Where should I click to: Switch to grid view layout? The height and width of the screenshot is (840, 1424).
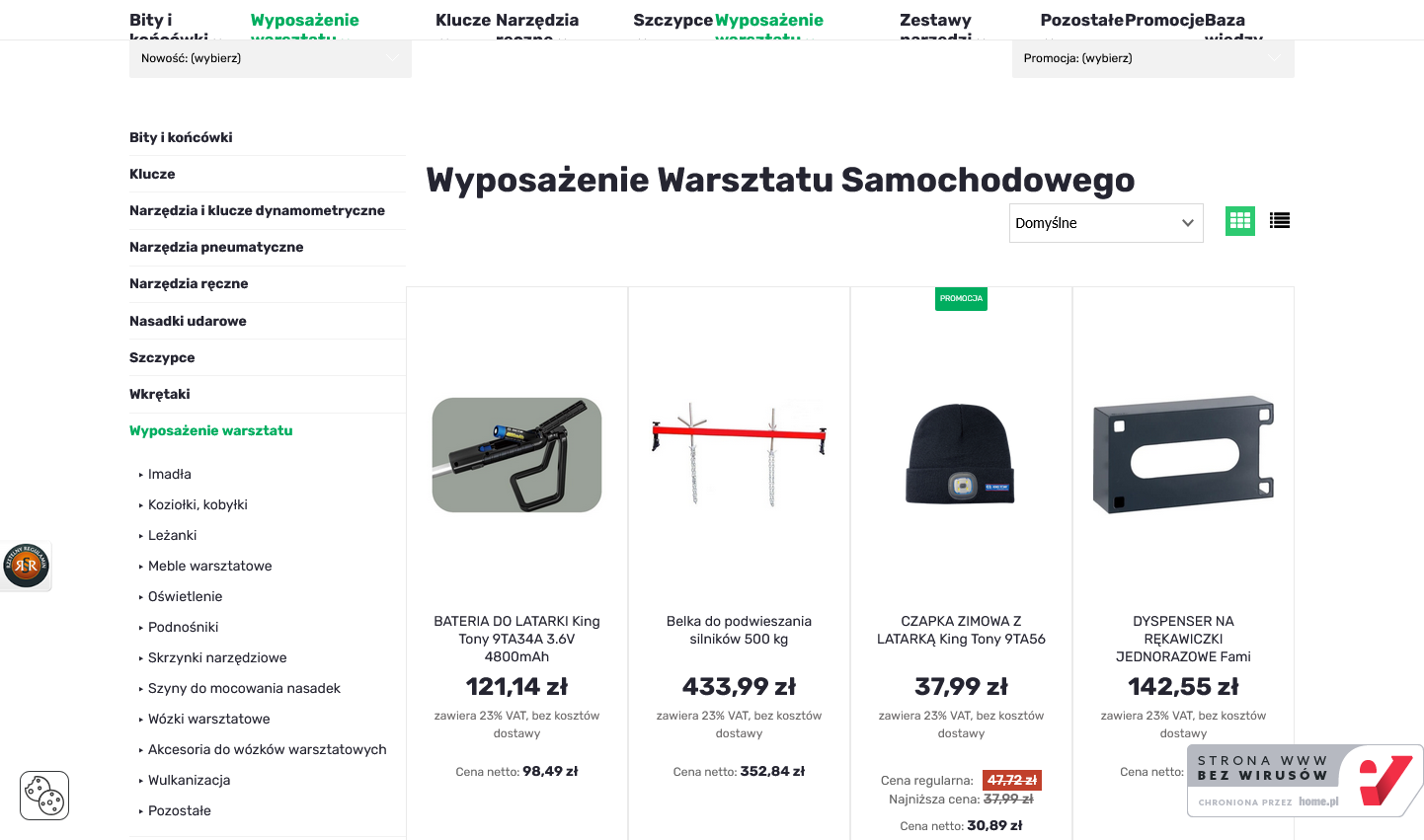pyautogui.click(x=1240, y=220)
